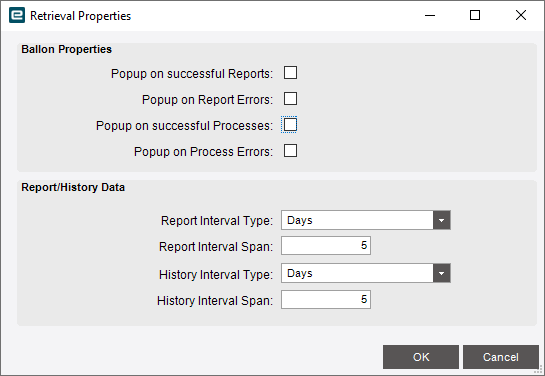Click the window resize grip corner

click(x=538, y=369)
